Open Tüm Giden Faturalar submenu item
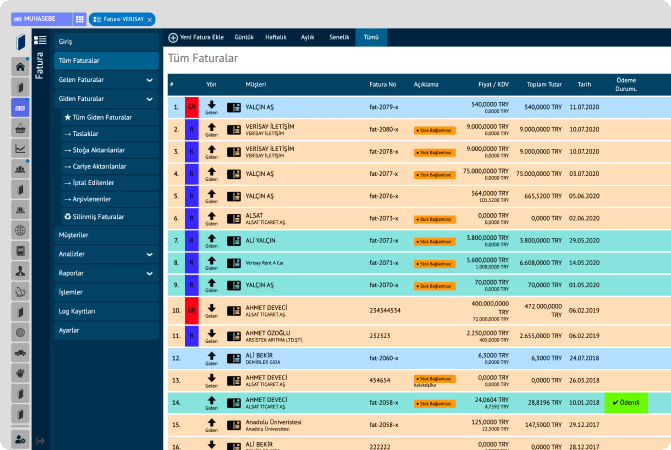Image resolution: width=671 pixels, height=450 pixels. point(110,117)
